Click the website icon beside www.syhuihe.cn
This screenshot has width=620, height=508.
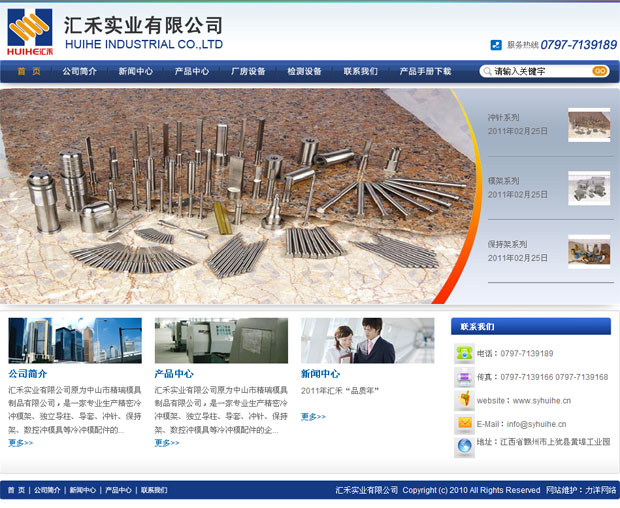coord(464,400)
